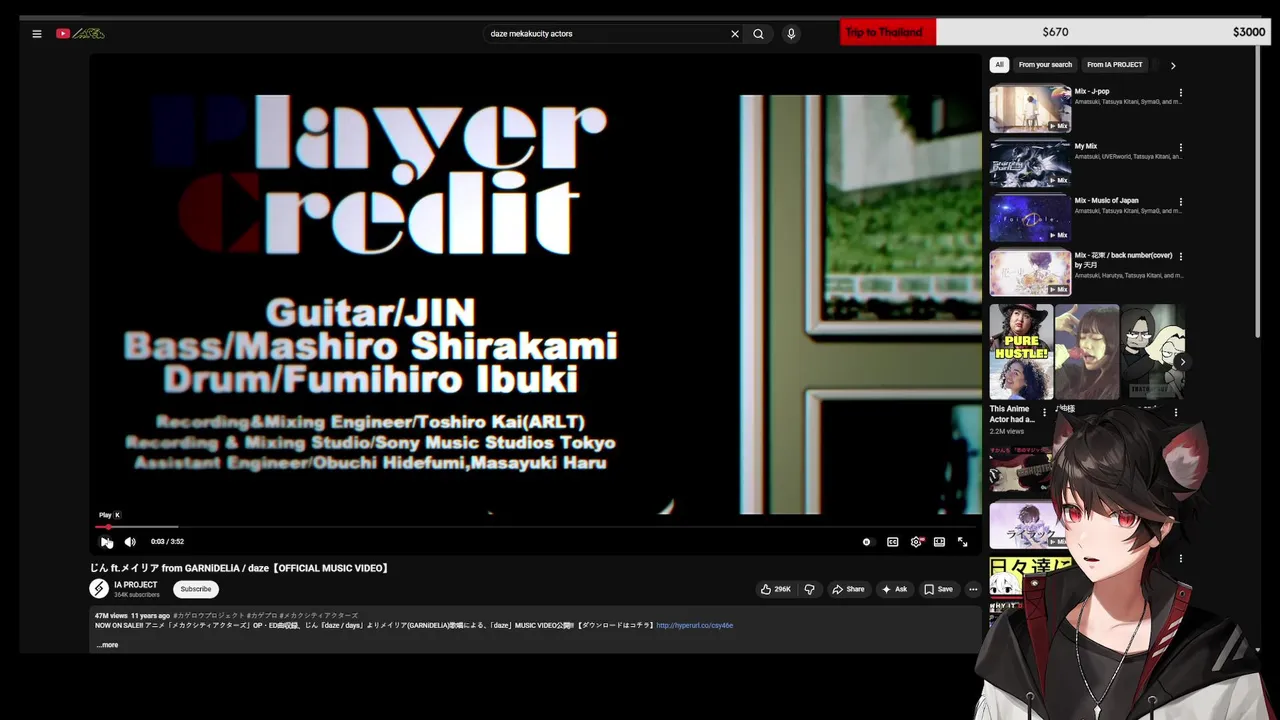Share the video
This screenshot has height=720, width=1280.
click(x=848, y=589)
